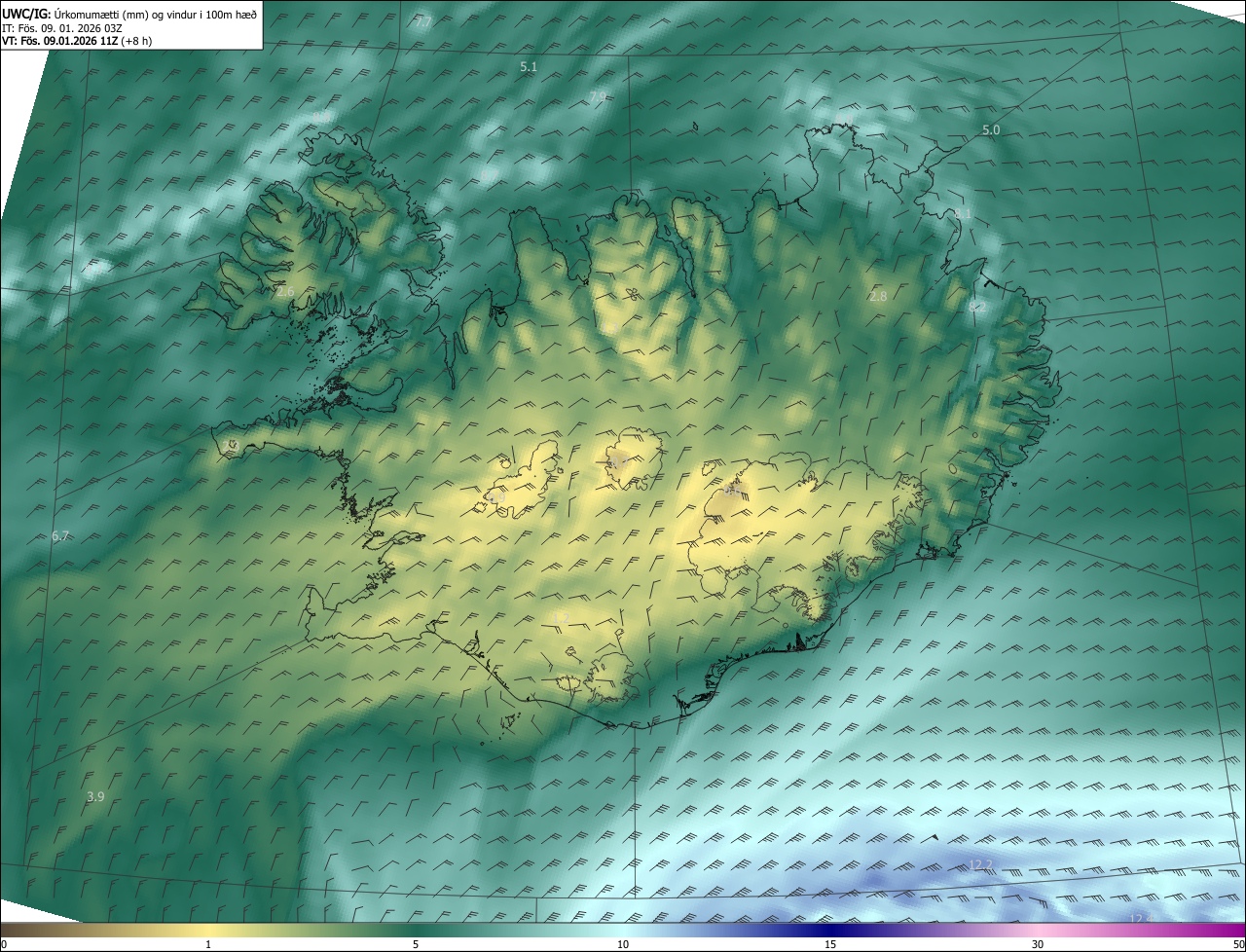Click the 1 tick on the color scale
The height and width of the screenshot is (952, 1246).
point(208,944)
